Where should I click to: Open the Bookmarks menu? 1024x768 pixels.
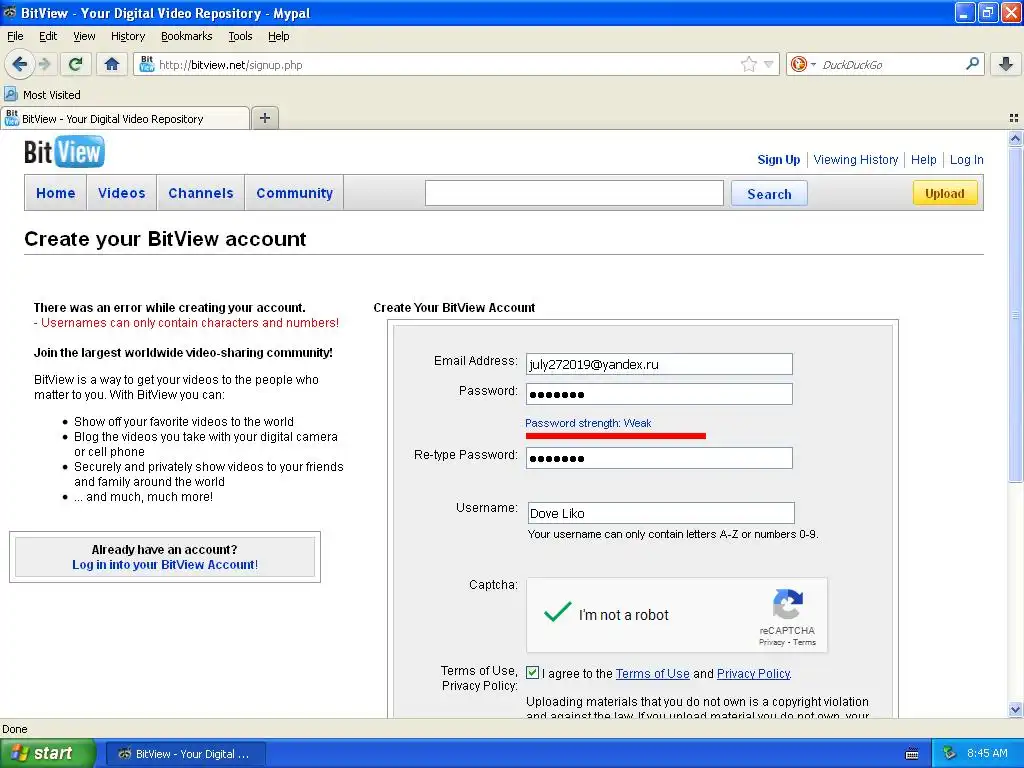click(186, 36)
